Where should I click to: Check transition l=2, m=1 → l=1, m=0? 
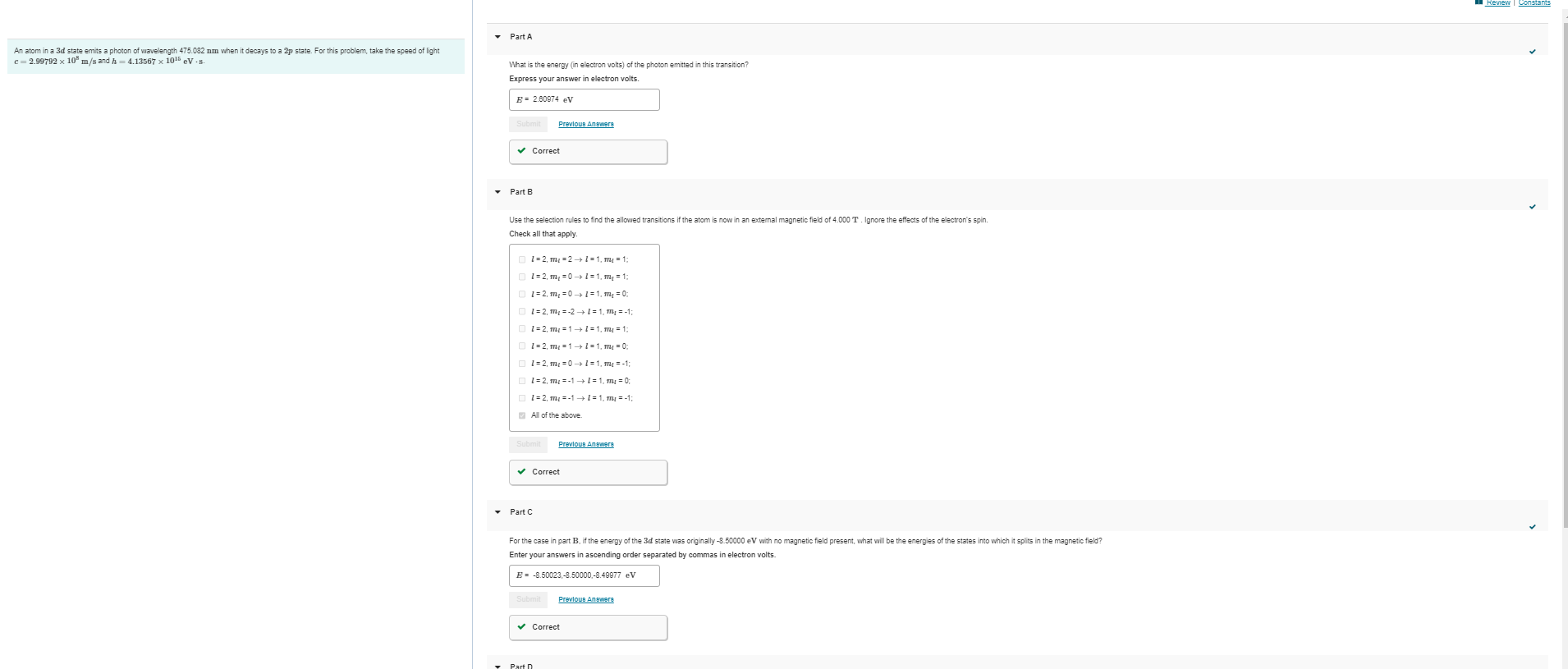pos(522,346)
